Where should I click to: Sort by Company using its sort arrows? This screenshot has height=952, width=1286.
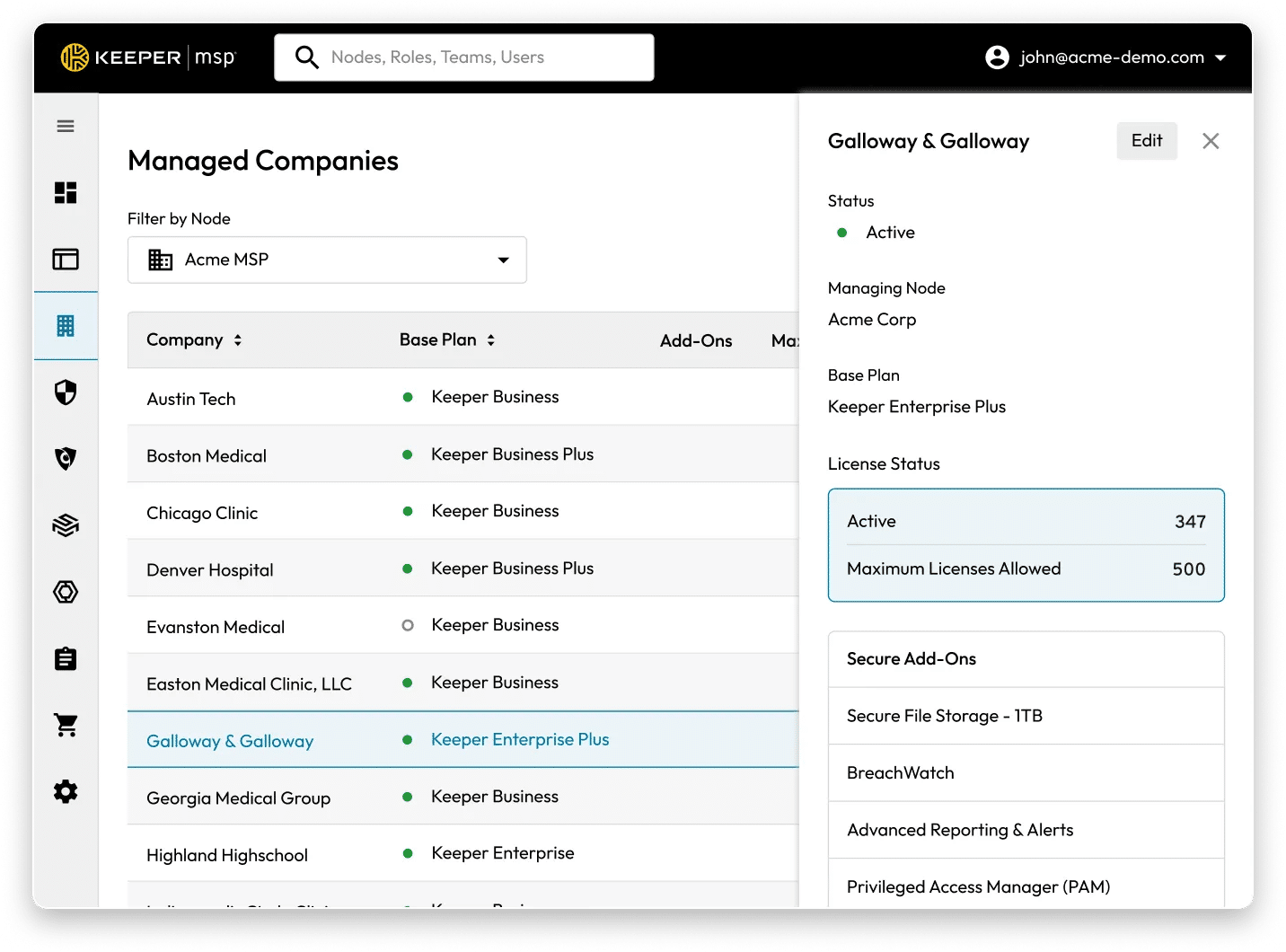coord(237,339)
